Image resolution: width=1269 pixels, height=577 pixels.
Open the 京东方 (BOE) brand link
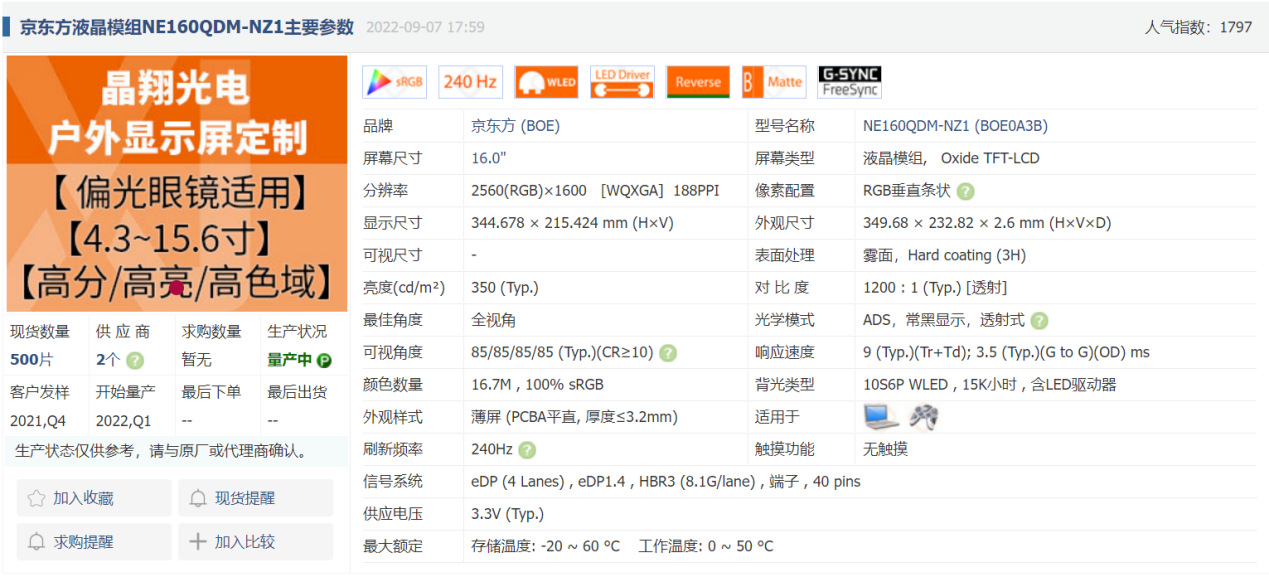point(515,126)
